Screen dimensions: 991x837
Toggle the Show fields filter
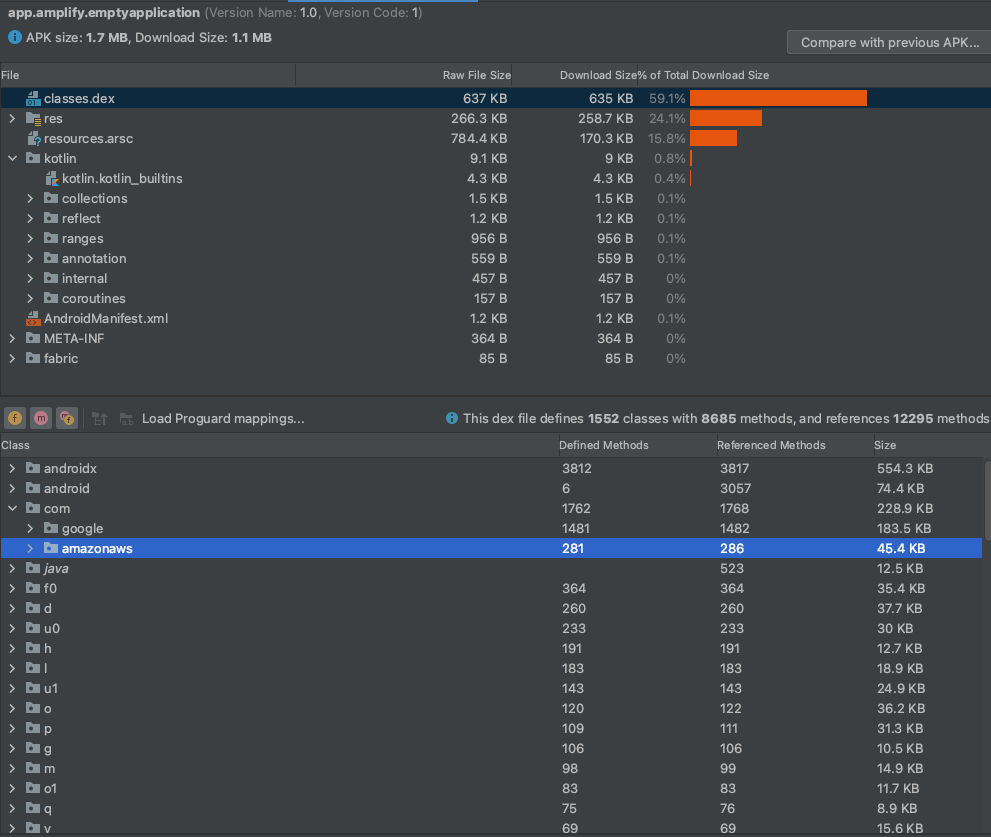(x=15, y=418)
